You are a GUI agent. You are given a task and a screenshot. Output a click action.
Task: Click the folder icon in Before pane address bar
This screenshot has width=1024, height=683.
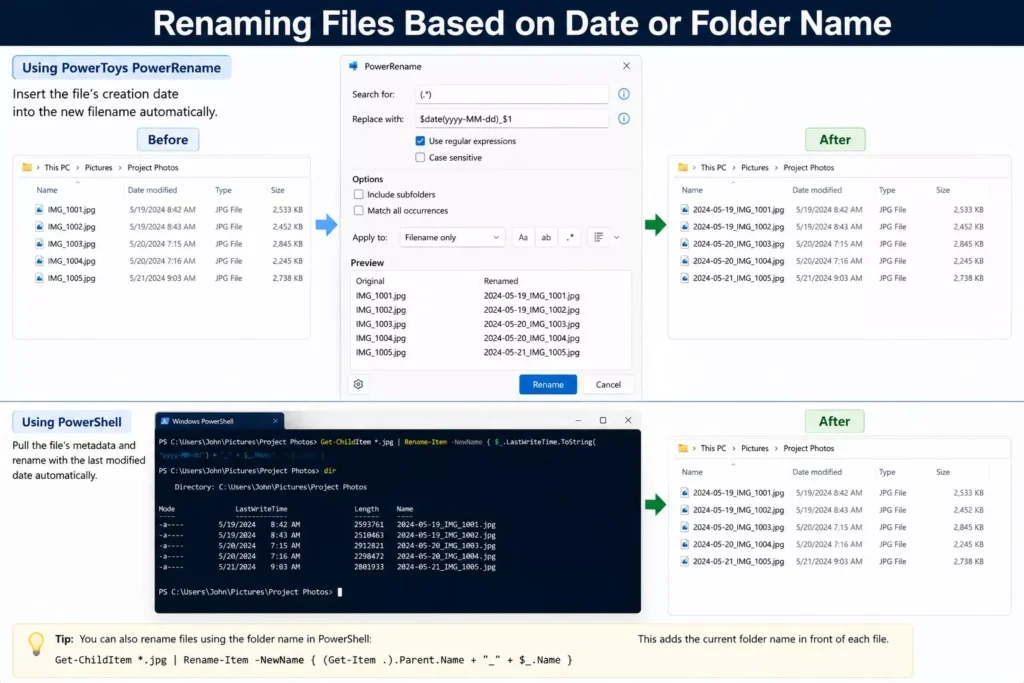(27, 167)
